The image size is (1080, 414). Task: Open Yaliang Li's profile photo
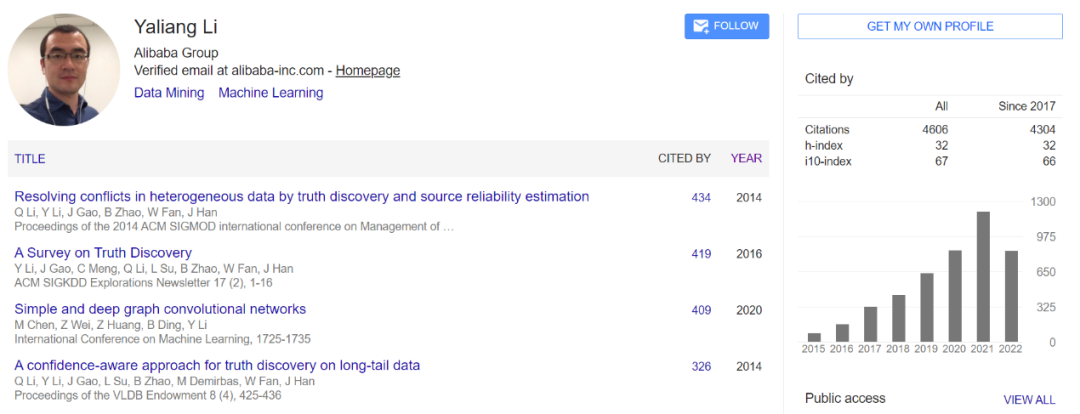click(64, 70)
